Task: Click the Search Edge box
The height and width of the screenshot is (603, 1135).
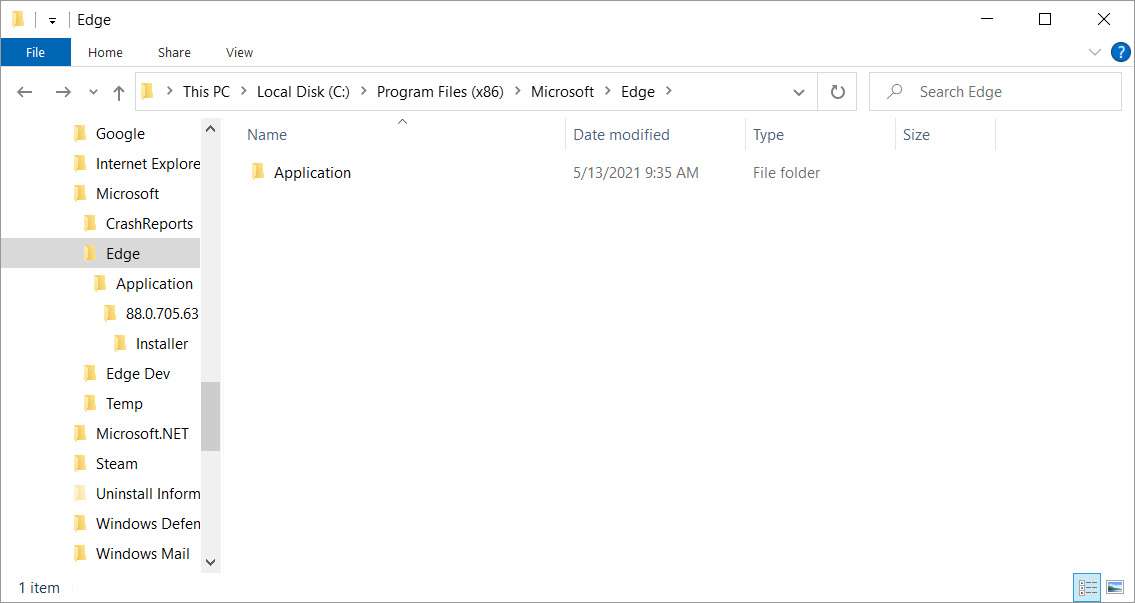Action: pos(995,92)
